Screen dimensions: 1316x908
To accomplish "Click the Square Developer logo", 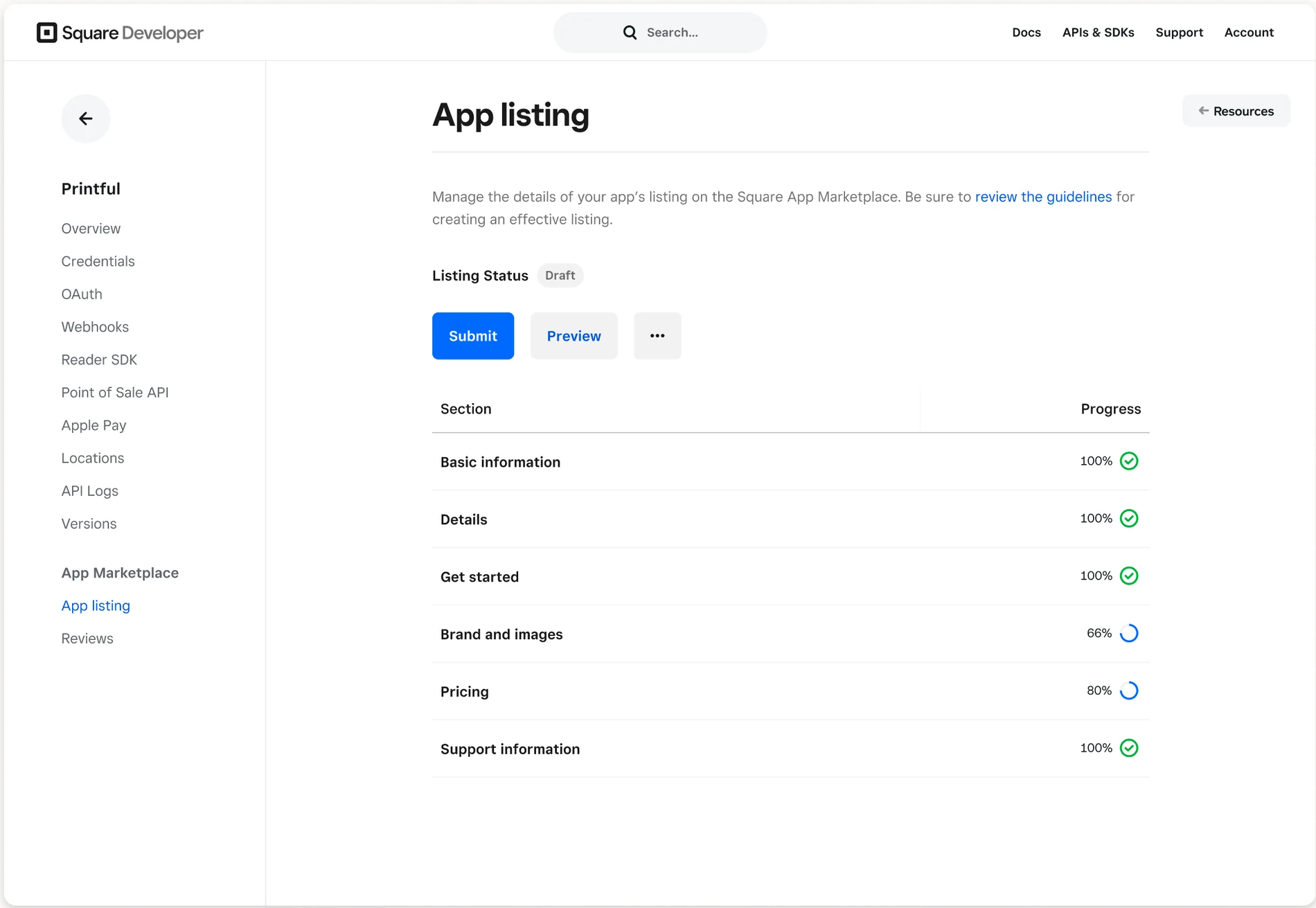I will [x=120, y=33].
